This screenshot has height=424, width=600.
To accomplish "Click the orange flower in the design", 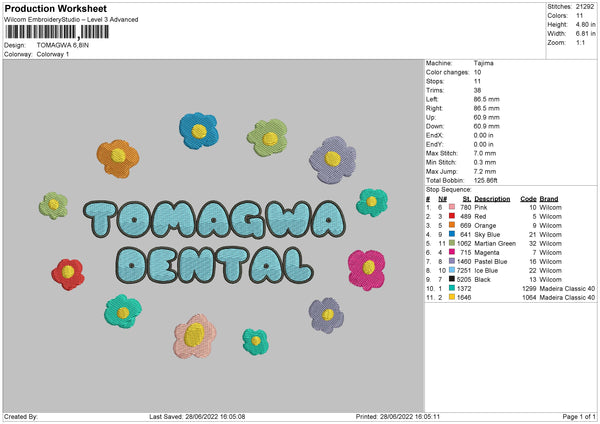I will click(x=118, y=158).
